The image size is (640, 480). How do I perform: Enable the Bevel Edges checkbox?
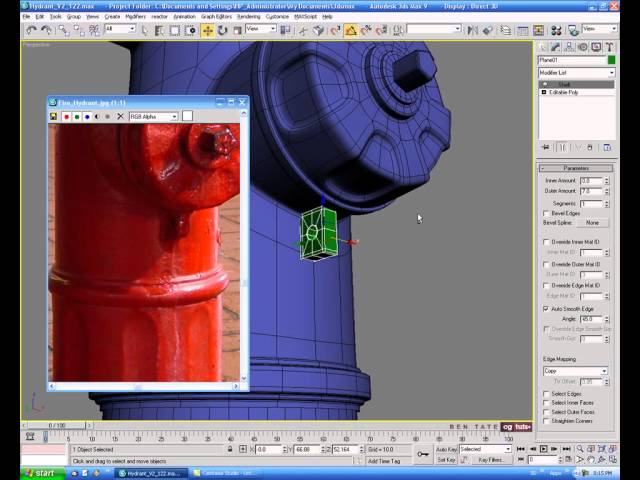pos(546,213)
